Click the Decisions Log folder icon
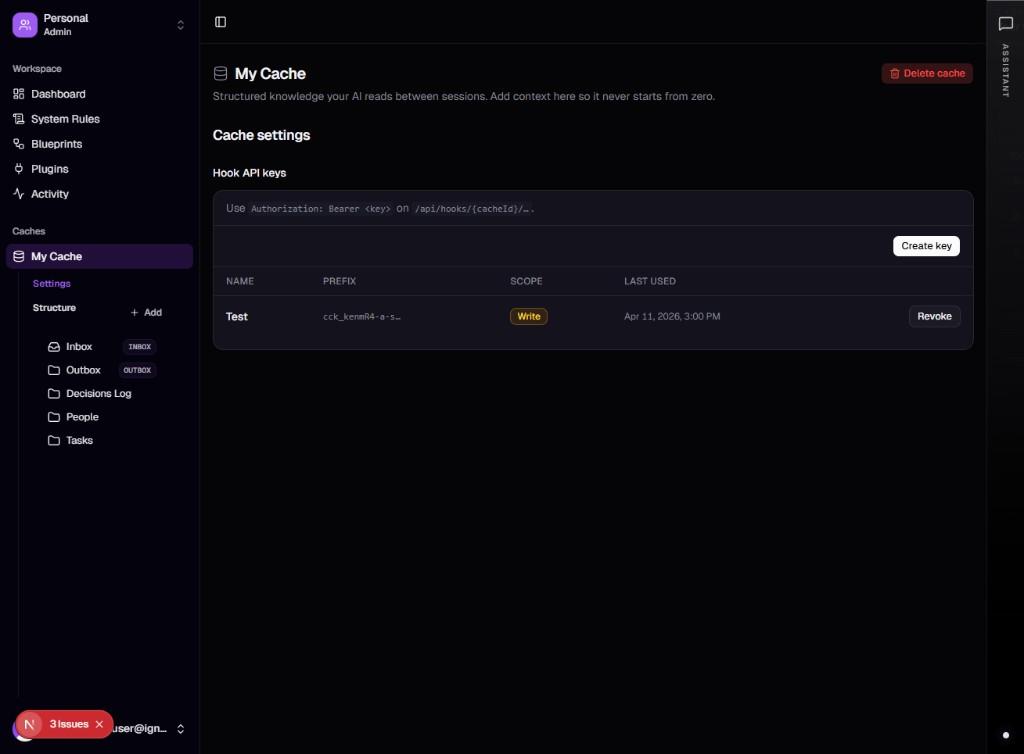The width and height of the screenshot is (1024, 754). [54, 394]
